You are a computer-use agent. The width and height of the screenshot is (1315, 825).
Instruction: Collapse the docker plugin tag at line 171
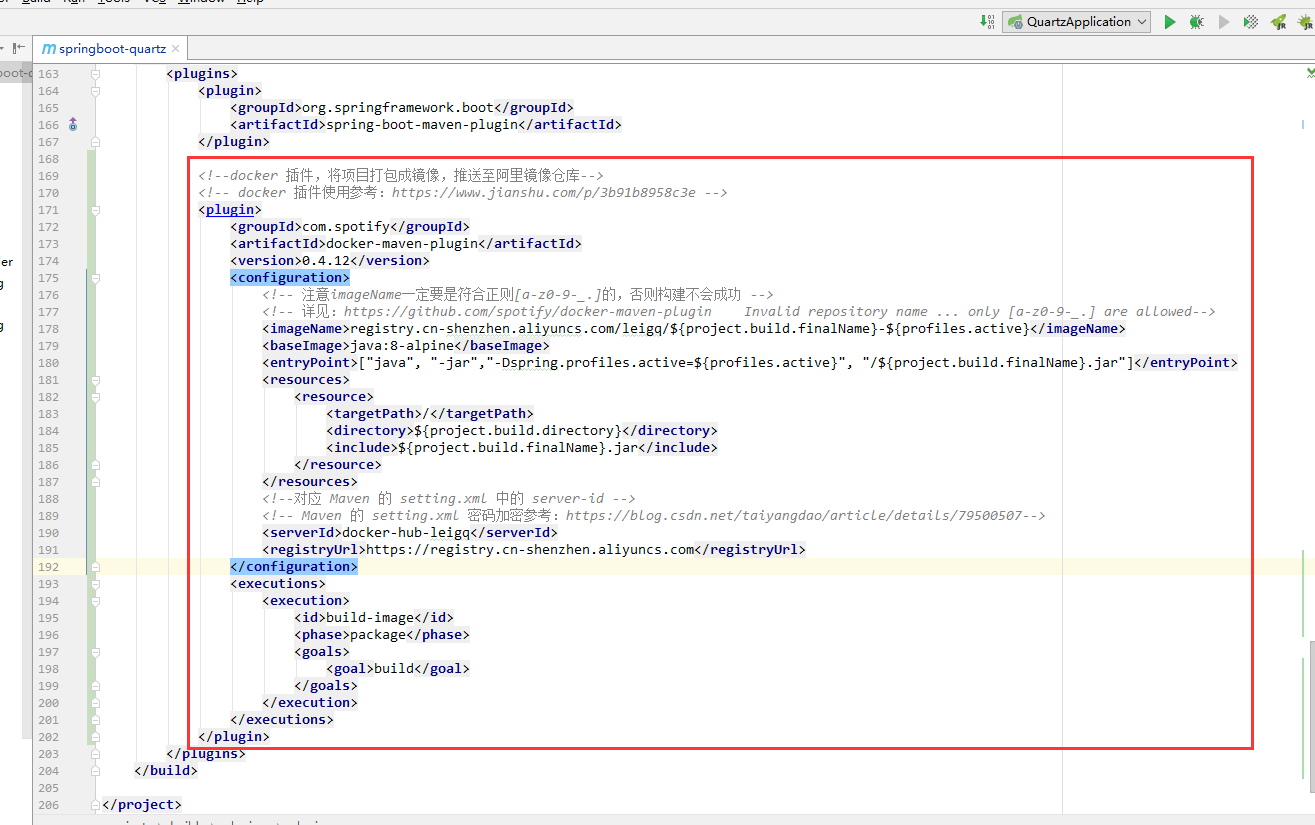(96, 210)
